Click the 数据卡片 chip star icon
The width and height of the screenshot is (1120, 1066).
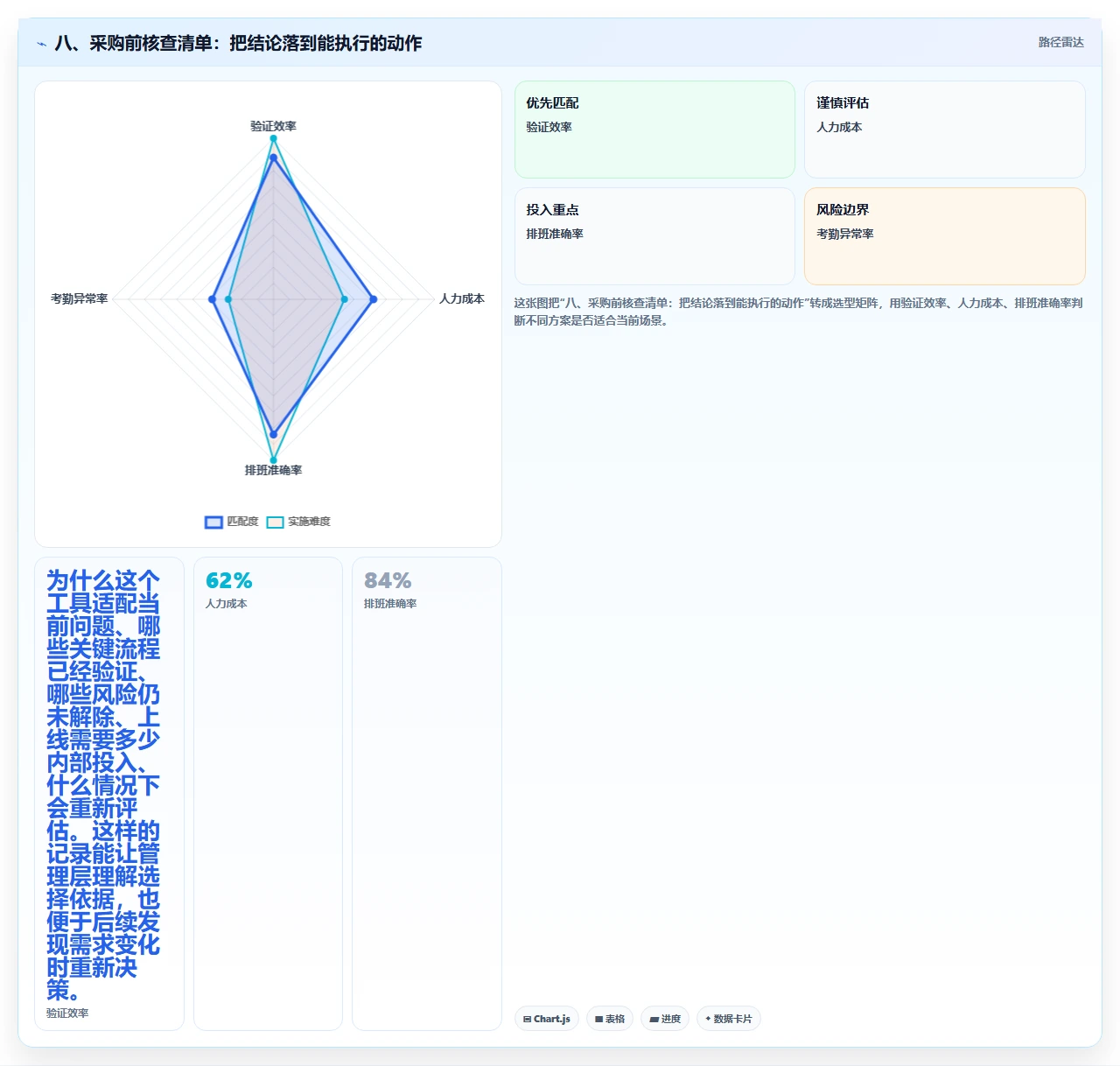(x=708, y=1019)
